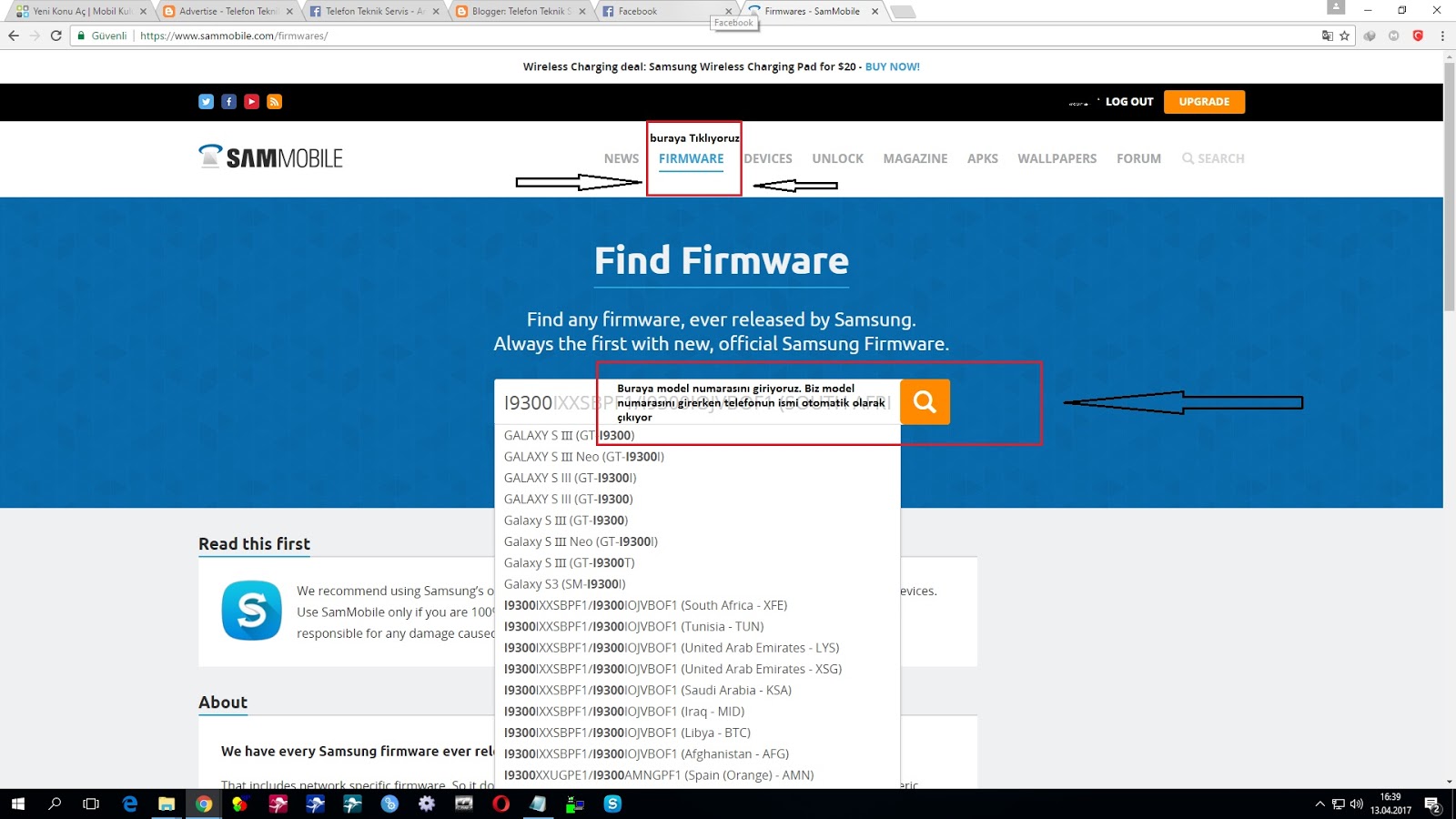Image resolution: width=1456 pixels, height=819 pixels.
Task: Select the Spain (Orange) - AMN firmware
Action: tap(659, 775)
